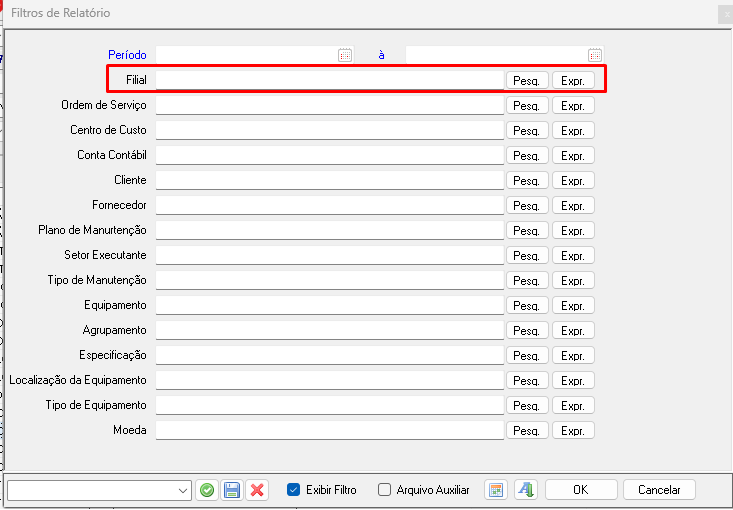Click Pesq. beside Tipo de Equipamento
733x510 pixels.
point(526,405)
